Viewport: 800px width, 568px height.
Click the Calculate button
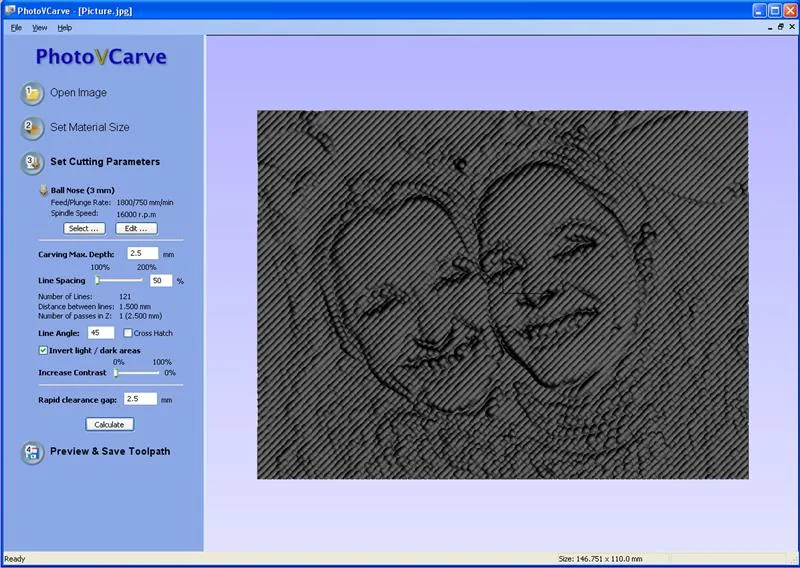[x=109, y=424]
